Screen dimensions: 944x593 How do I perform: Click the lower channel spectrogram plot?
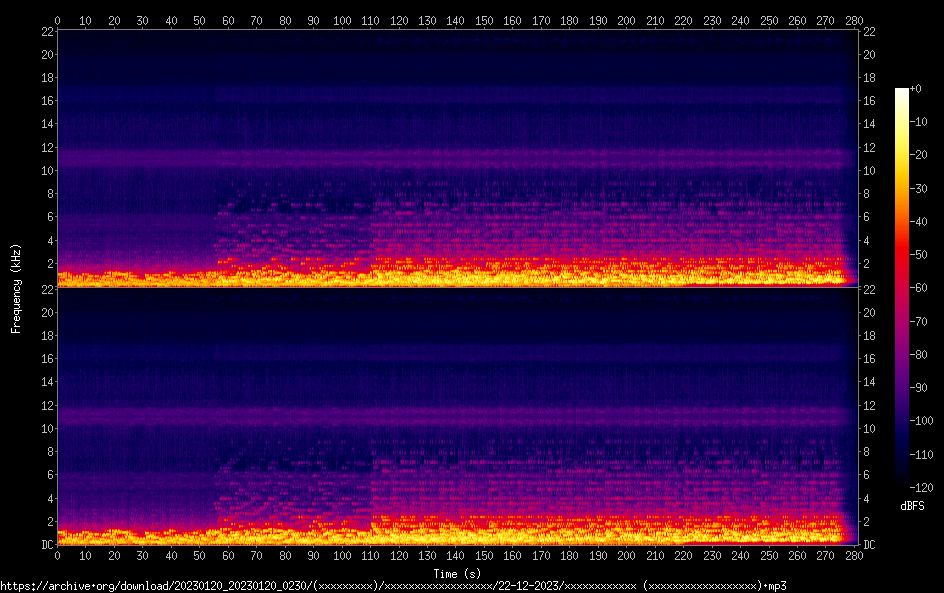[456, 416]
